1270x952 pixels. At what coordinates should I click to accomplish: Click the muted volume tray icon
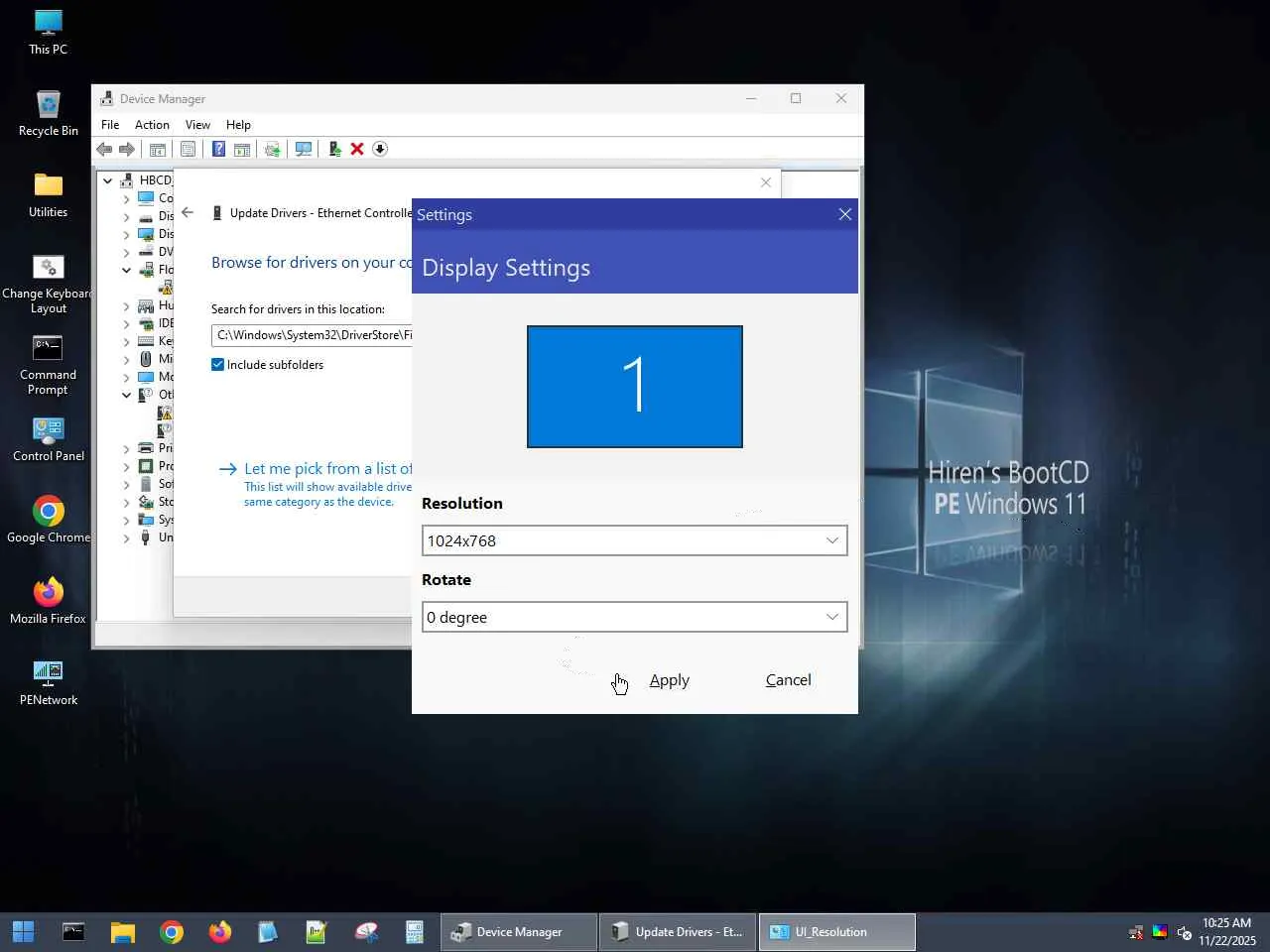pos(1184,932)
